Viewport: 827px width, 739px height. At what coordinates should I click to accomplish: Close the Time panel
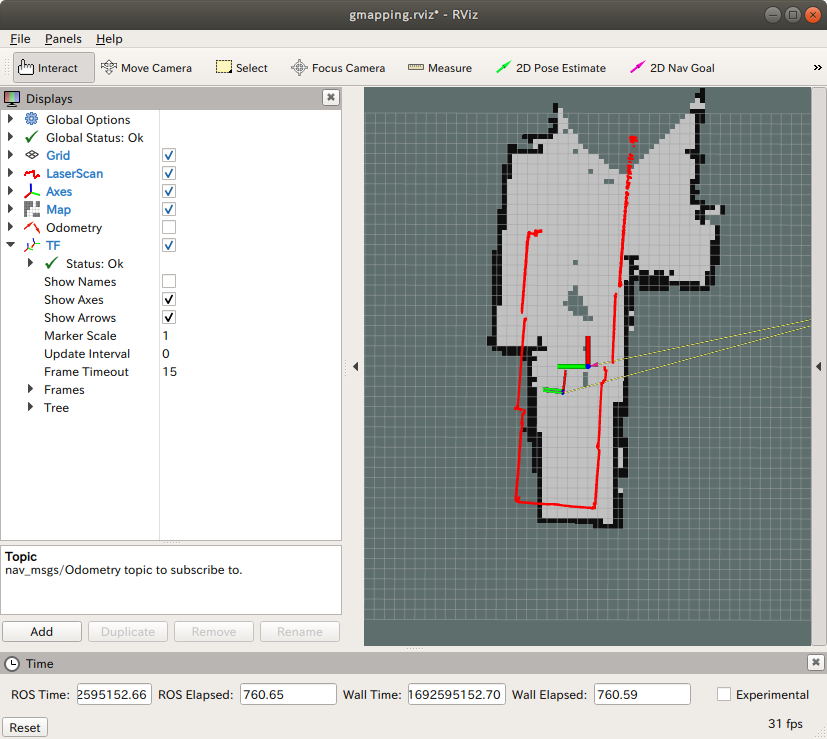point(815,663)
